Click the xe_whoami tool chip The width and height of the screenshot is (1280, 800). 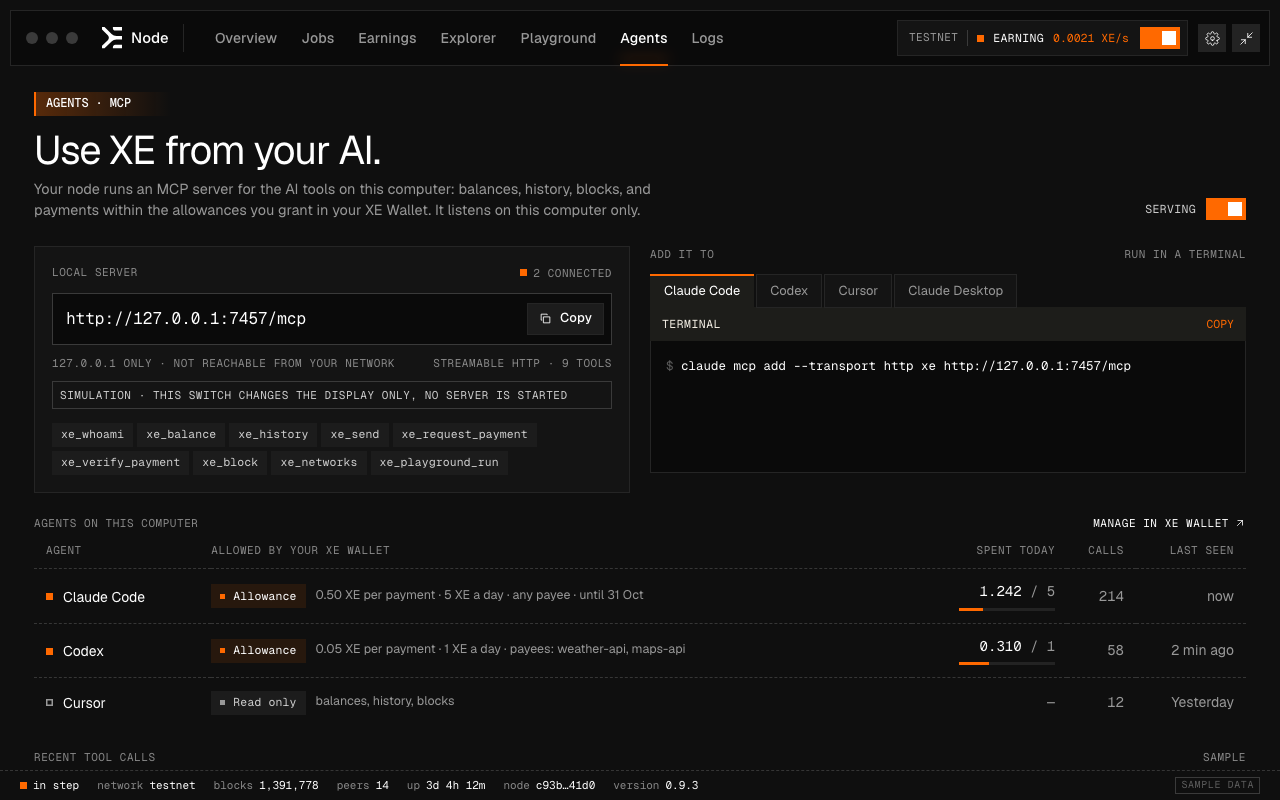point(93,435)
